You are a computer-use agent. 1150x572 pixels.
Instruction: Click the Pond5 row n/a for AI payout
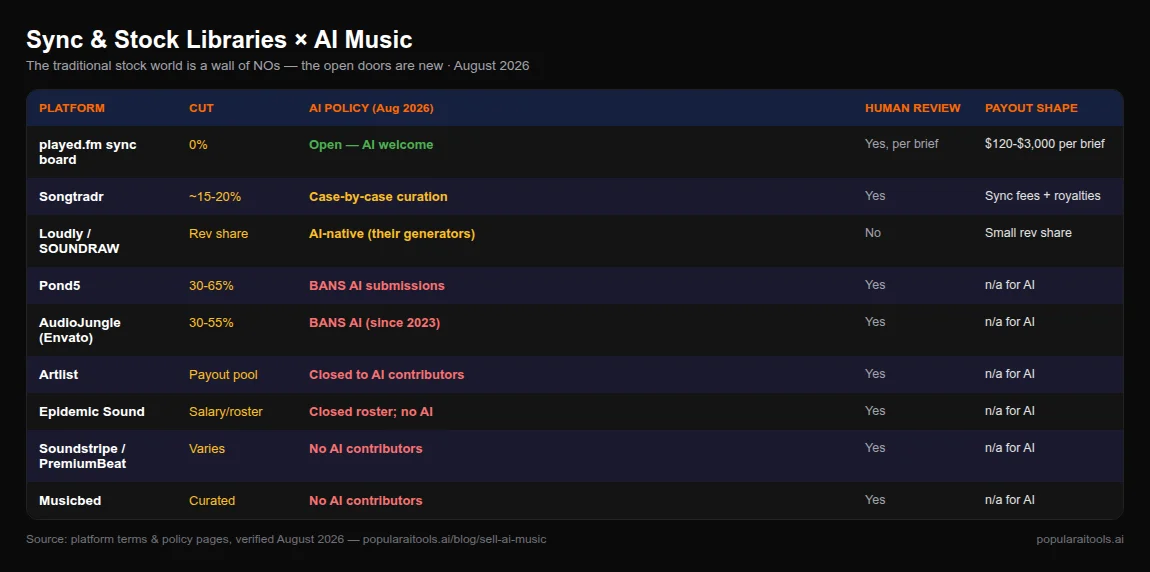click(x=1010, y=285)
